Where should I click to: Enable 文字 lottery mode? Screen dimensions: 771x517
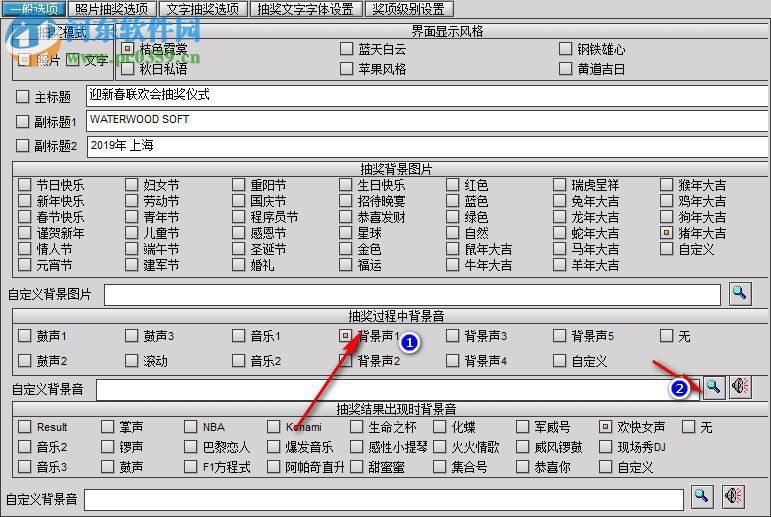click(72, 60)
